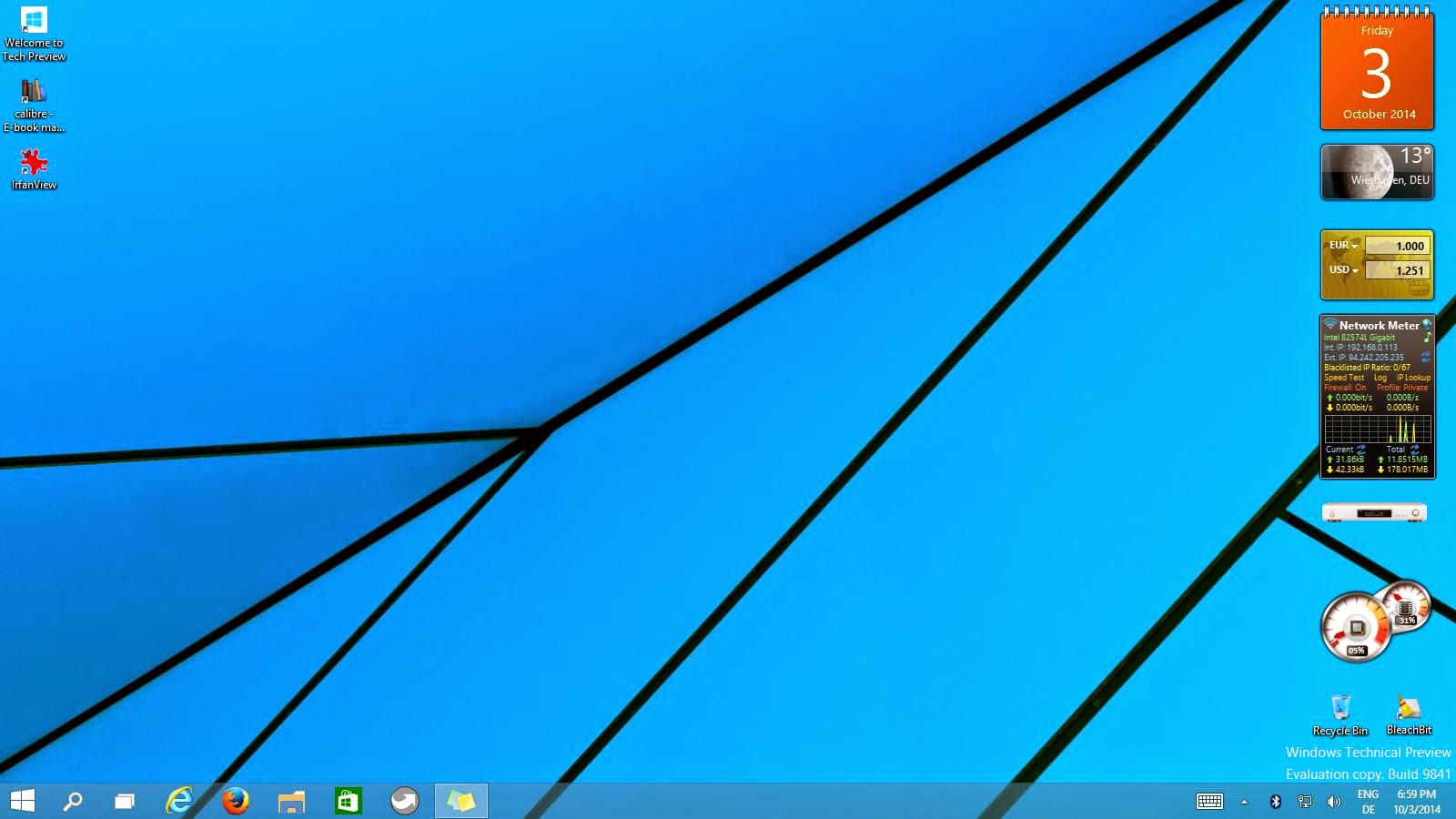Screen dimensions: 1456x819
Task: Open the Windows Store from the taskbar
Action: (349, 803)
